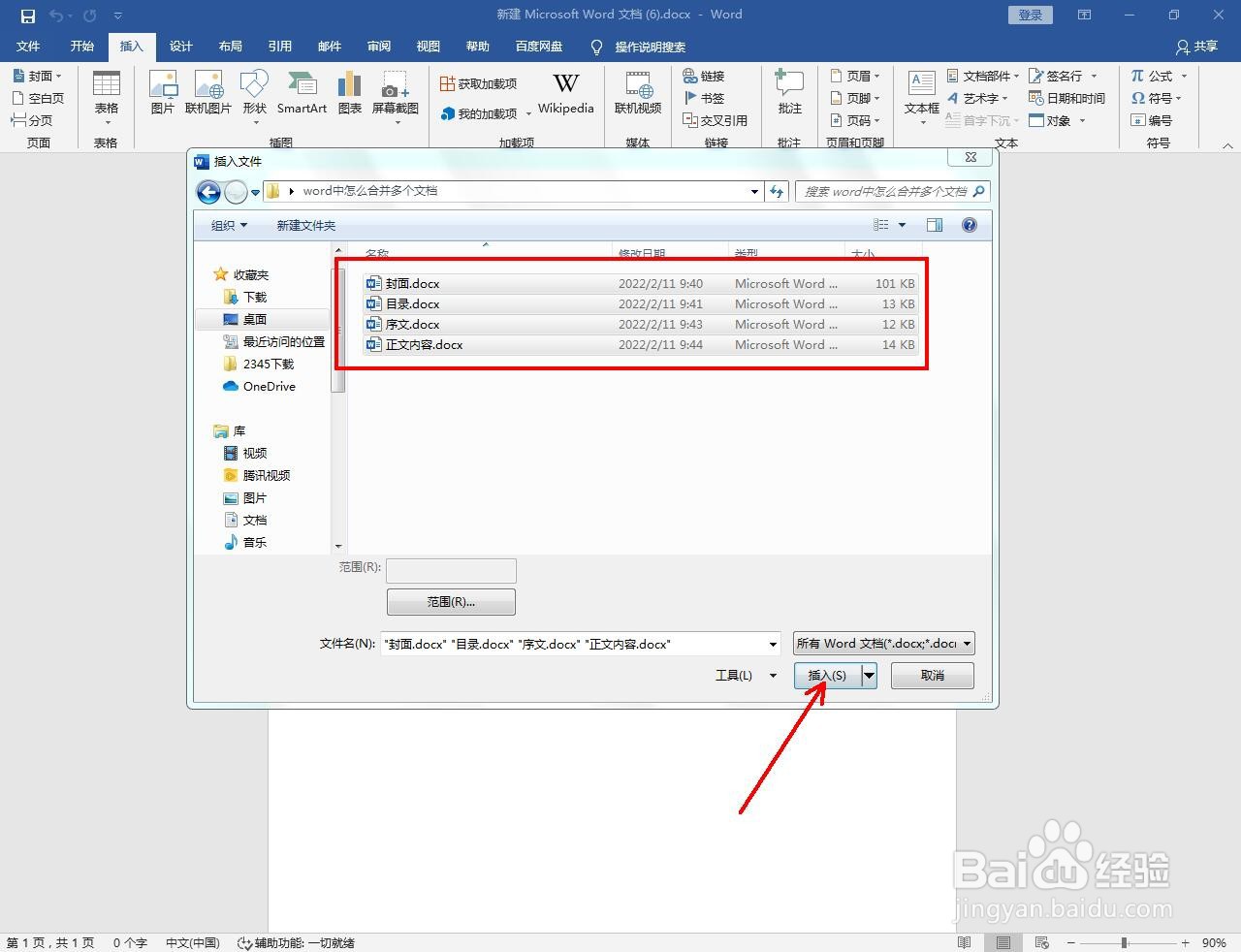Insert 联机视频 online video
The image size is (1241, 952).
coord(638,93)
